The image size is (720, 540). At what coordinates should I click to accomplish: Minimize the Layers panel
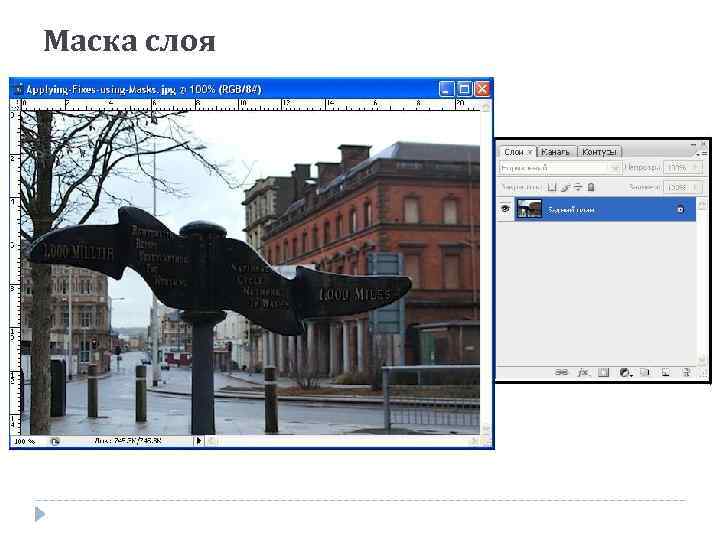(x=693, y=145)
